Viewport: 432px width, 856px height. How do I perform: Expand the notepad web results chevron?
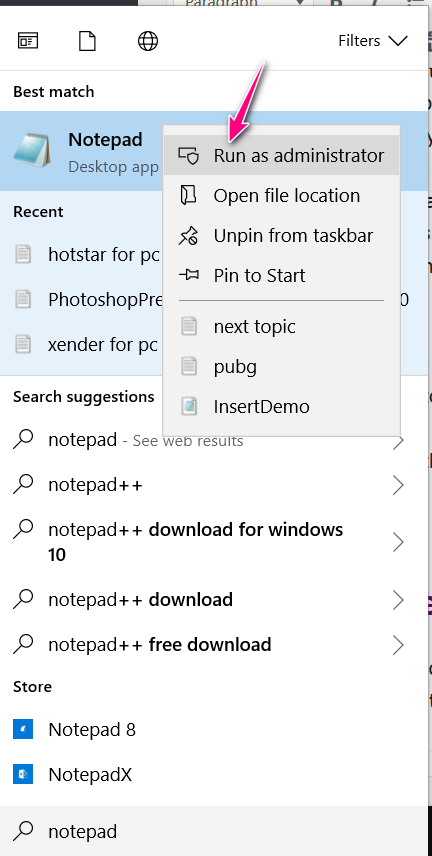coord(398,440)
